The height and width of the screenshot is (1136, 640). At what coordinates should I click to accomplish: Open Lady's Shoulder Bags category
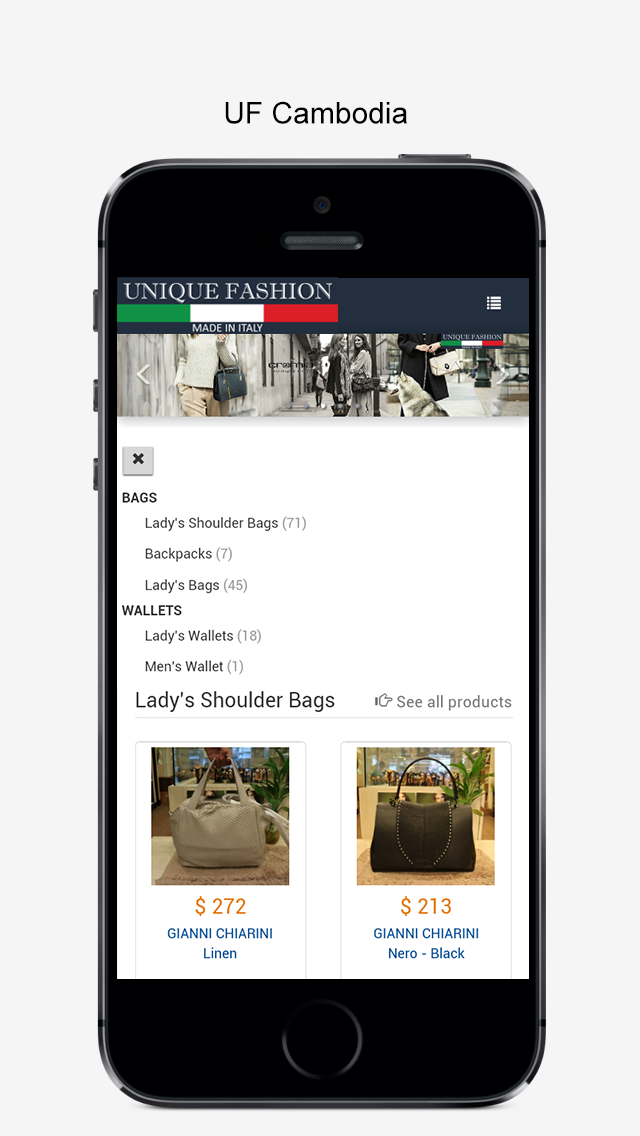pyautogui.click(x=225, y=523)
